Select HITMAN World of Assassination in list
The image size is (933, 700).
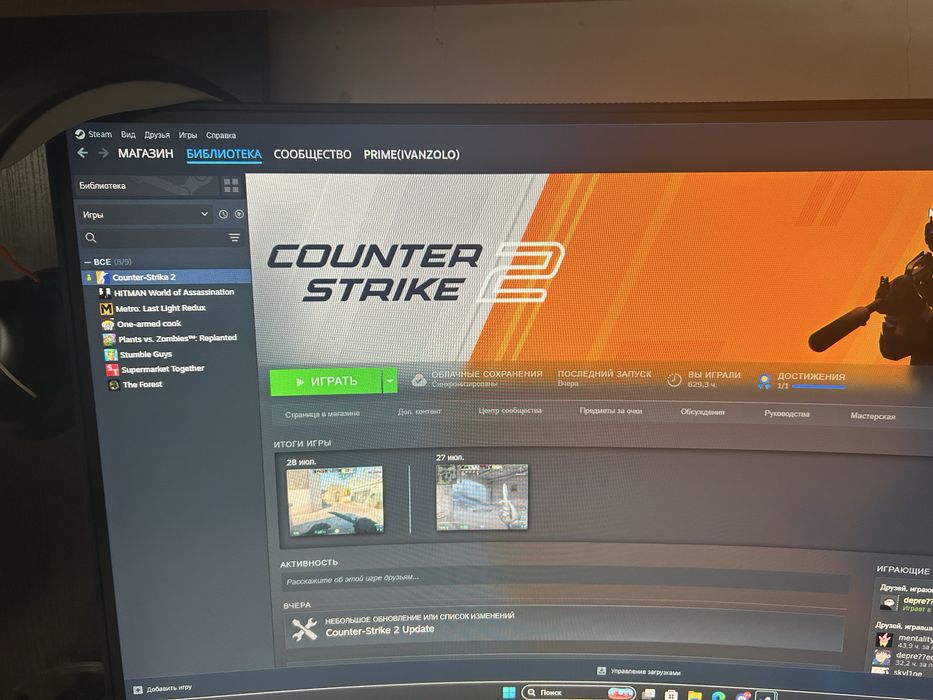[x=174, y=292]
